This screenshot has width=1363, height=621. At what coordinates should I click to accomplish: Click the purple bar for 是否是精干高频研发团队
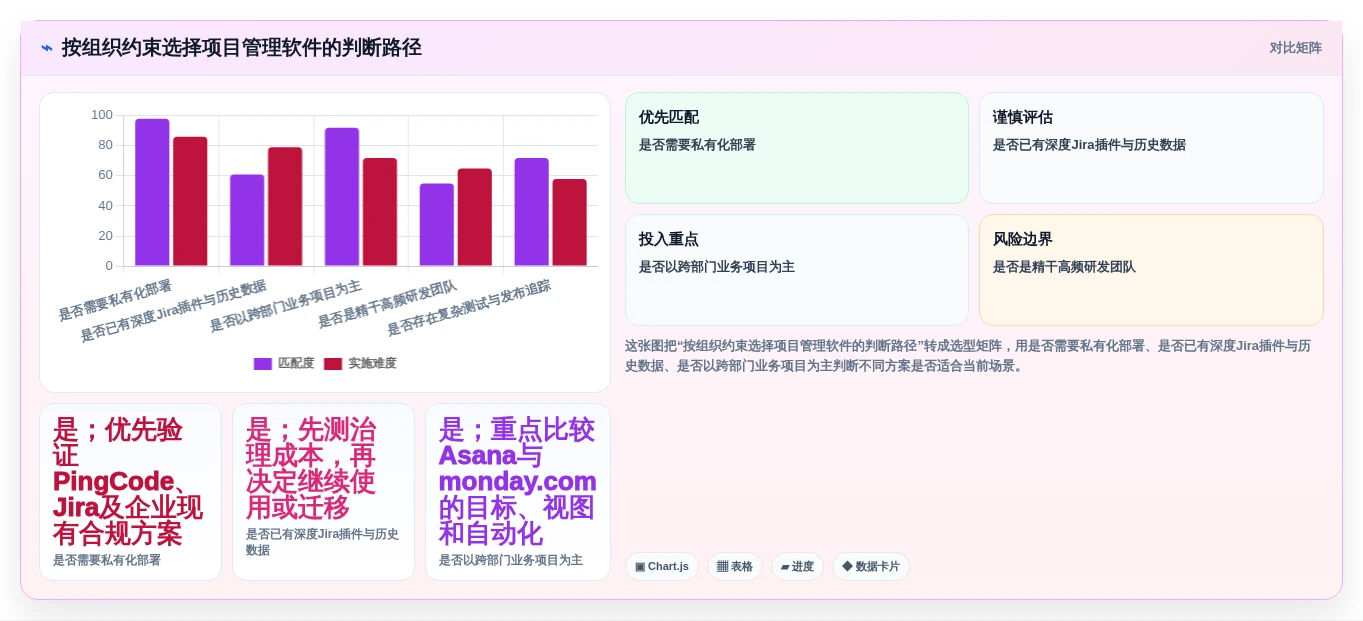(437, 225)
